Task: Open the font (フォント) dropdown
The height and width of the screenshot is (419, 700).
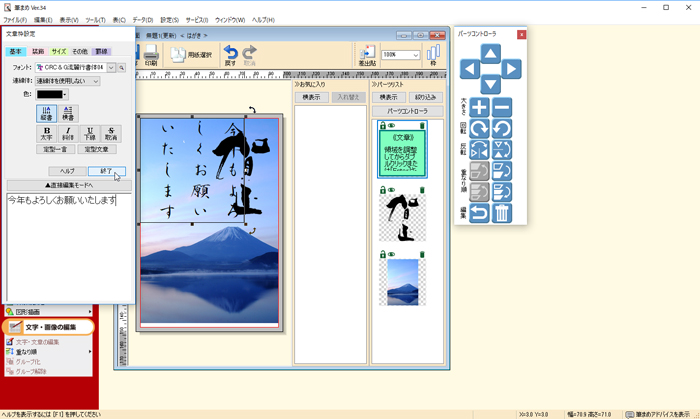Action: click(112, 68)
